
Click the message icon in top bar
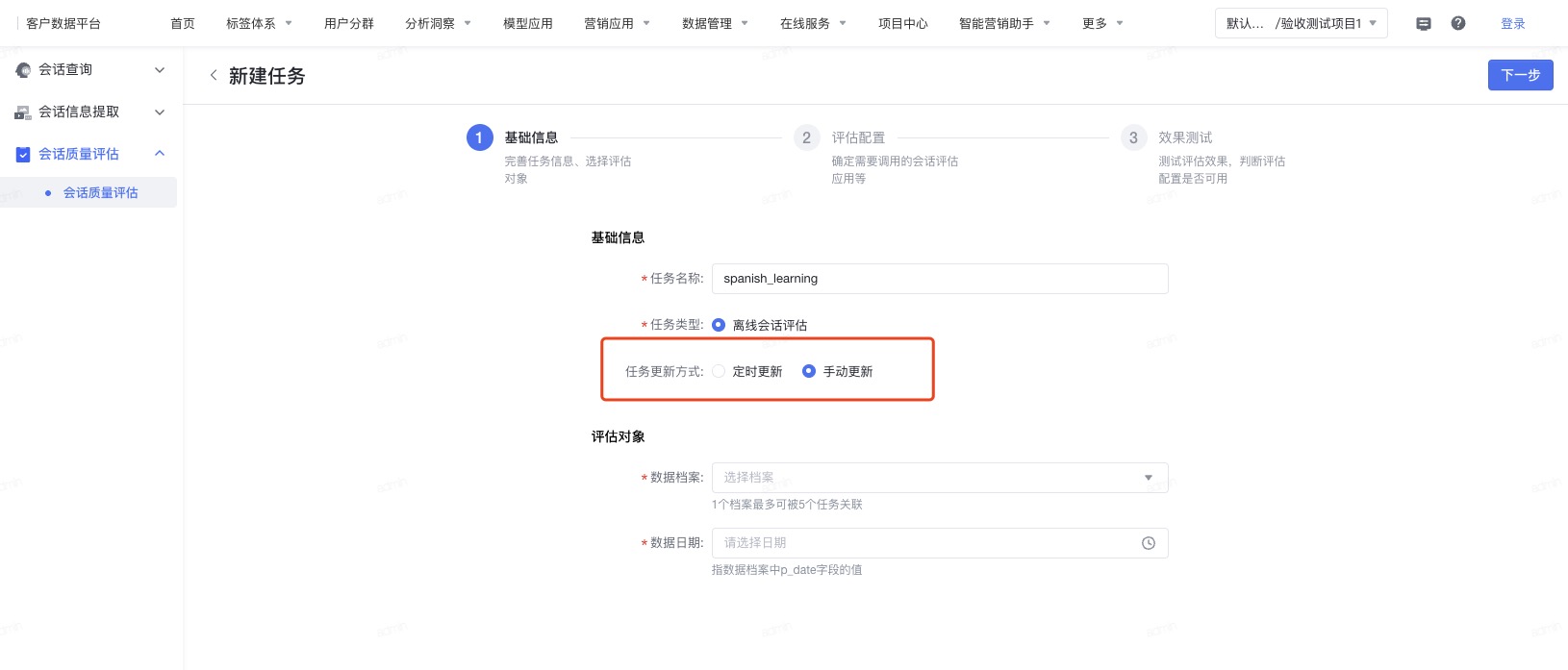(1424, 24)
